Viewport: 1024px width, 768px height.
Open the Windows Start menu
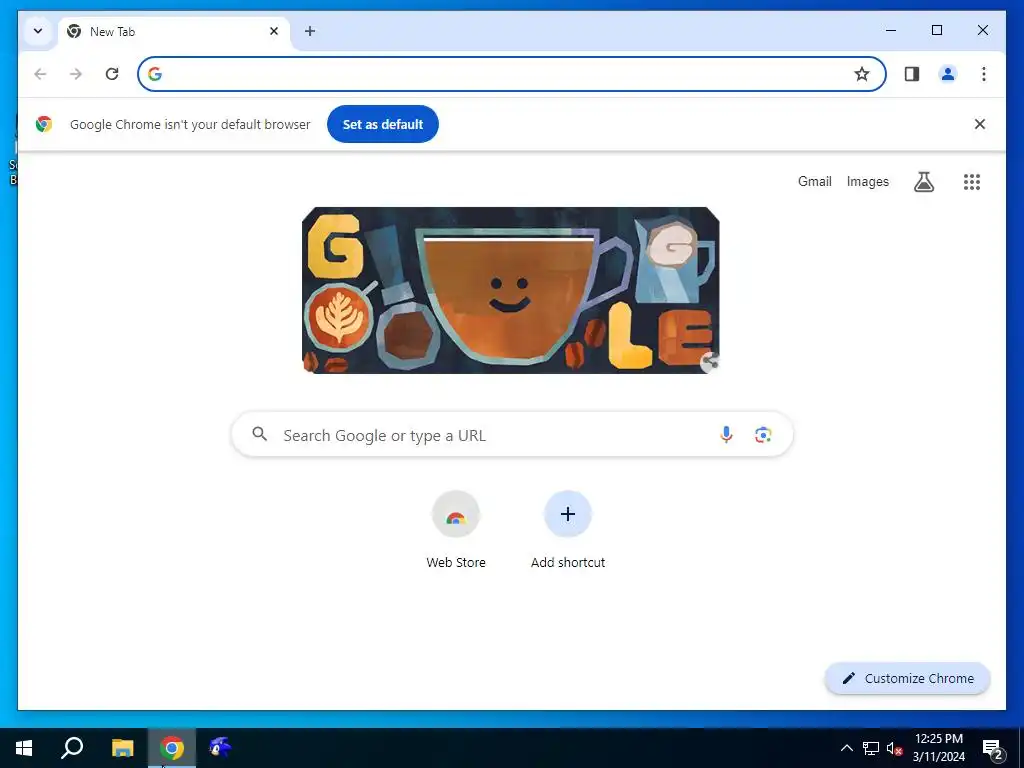(24, 748)
